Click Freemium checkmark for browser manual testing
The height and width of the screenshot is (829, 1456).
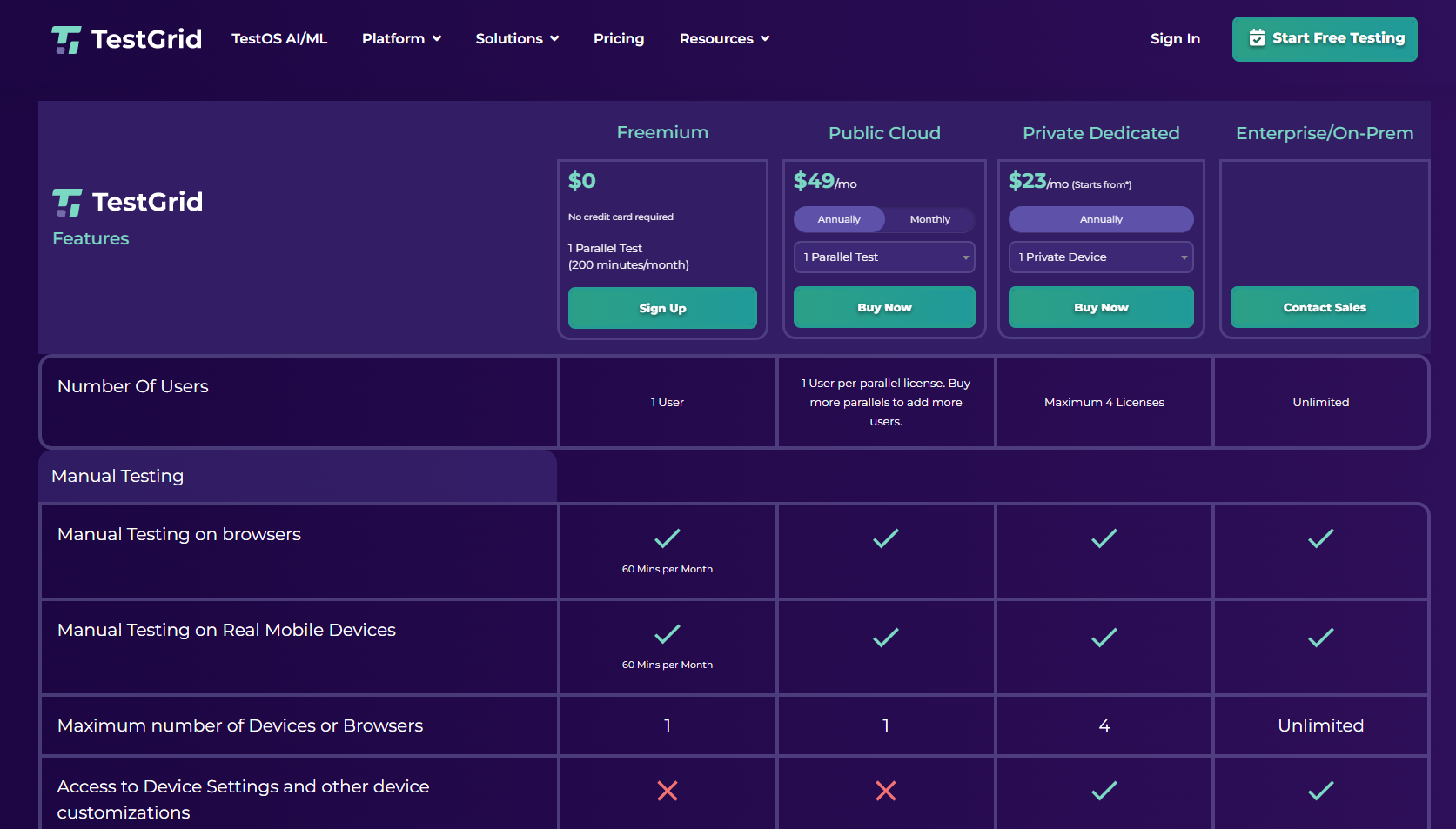coord(668,538)
